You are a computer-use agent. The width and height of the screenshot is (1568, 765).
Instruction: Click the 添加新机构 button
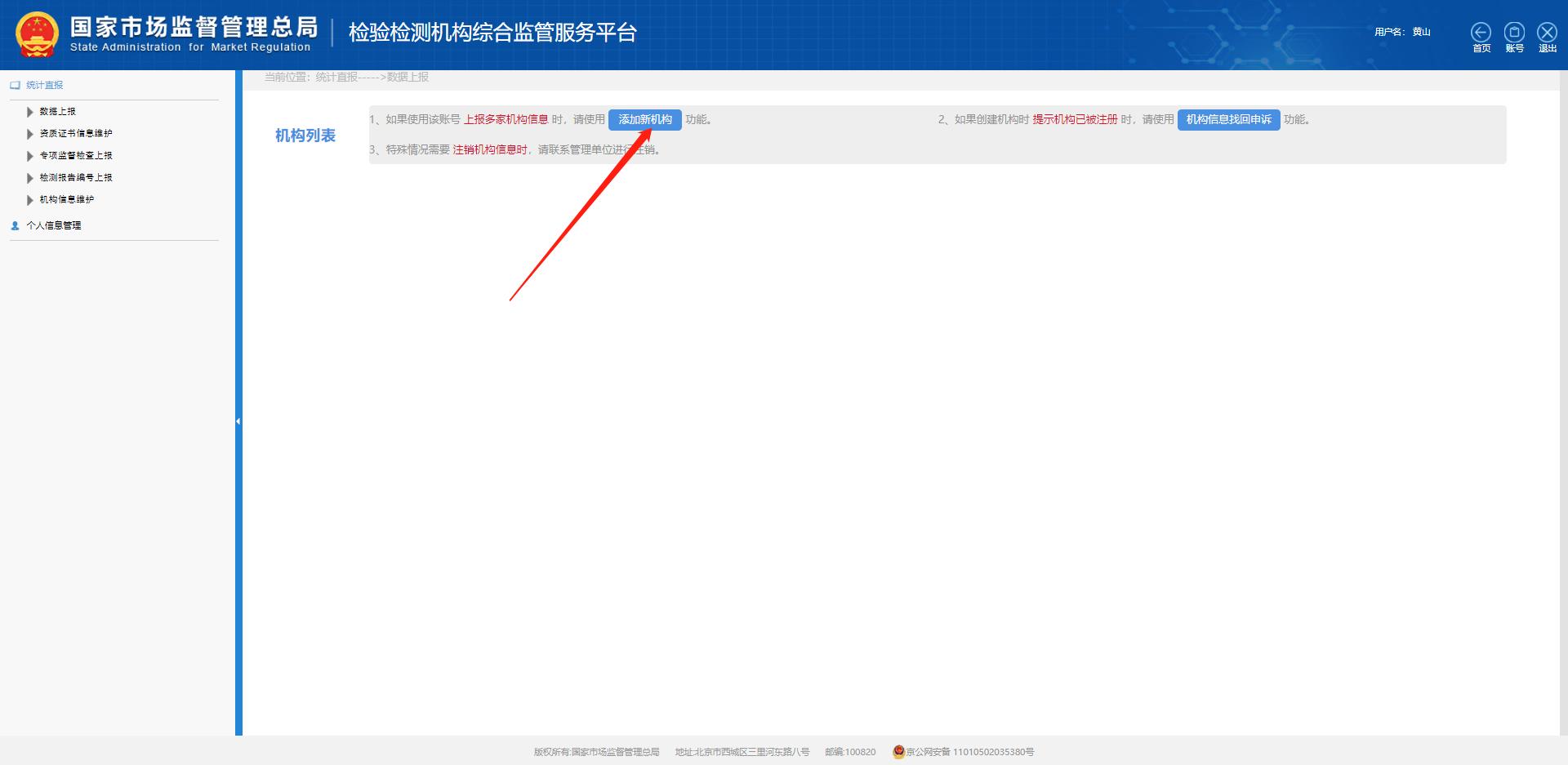[x=646, y=119]
